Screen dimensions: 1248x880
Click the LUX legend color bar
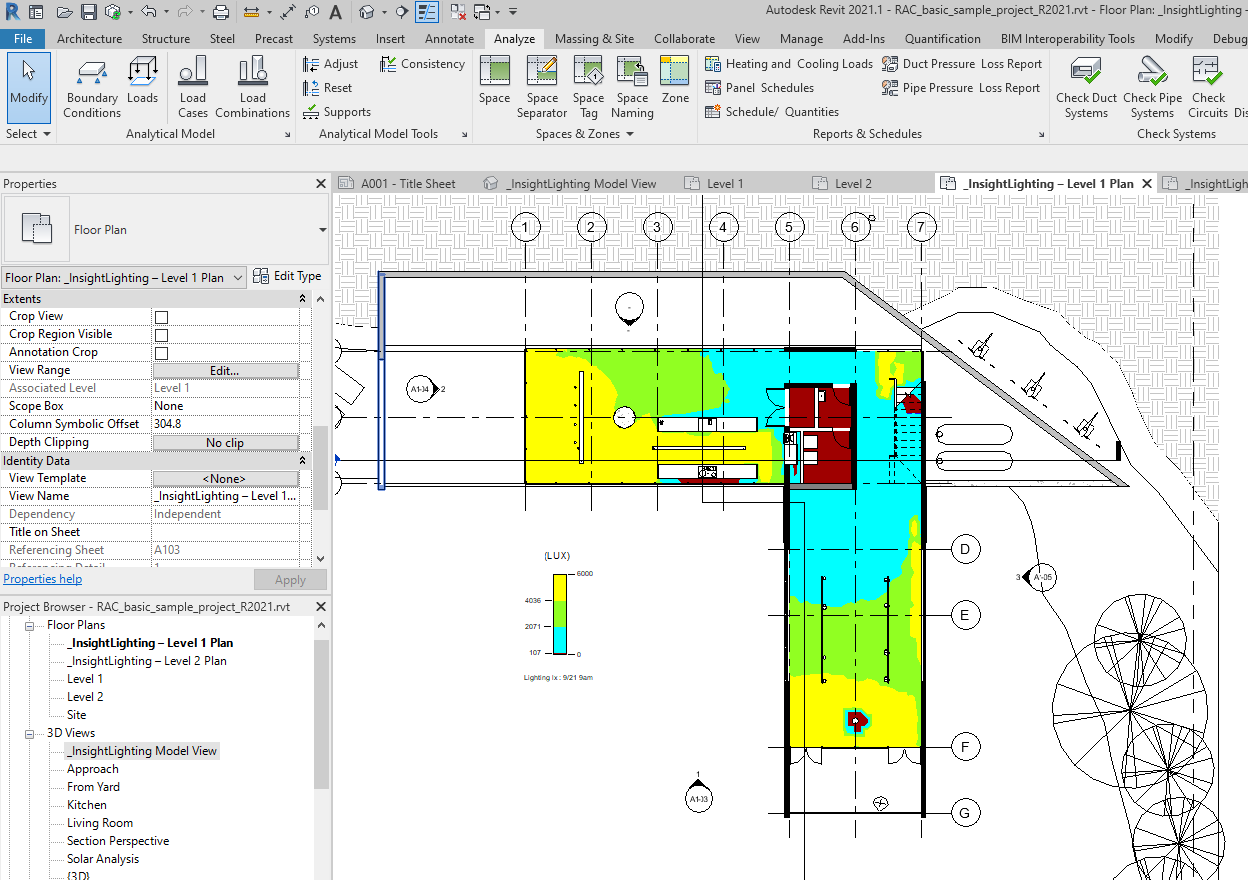click(x=562, y=613)
